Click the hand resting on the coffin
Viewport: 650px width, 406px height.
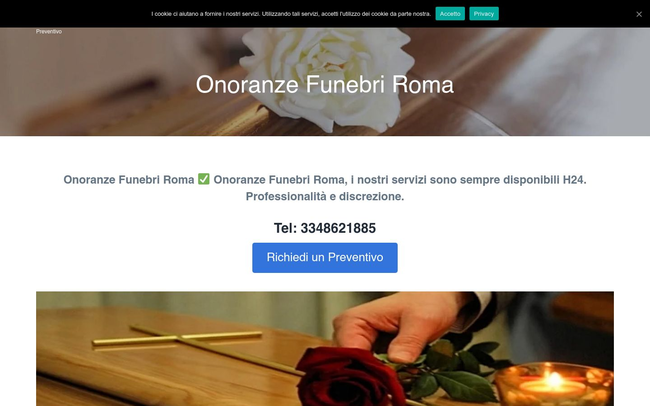[x=404, y=330]
